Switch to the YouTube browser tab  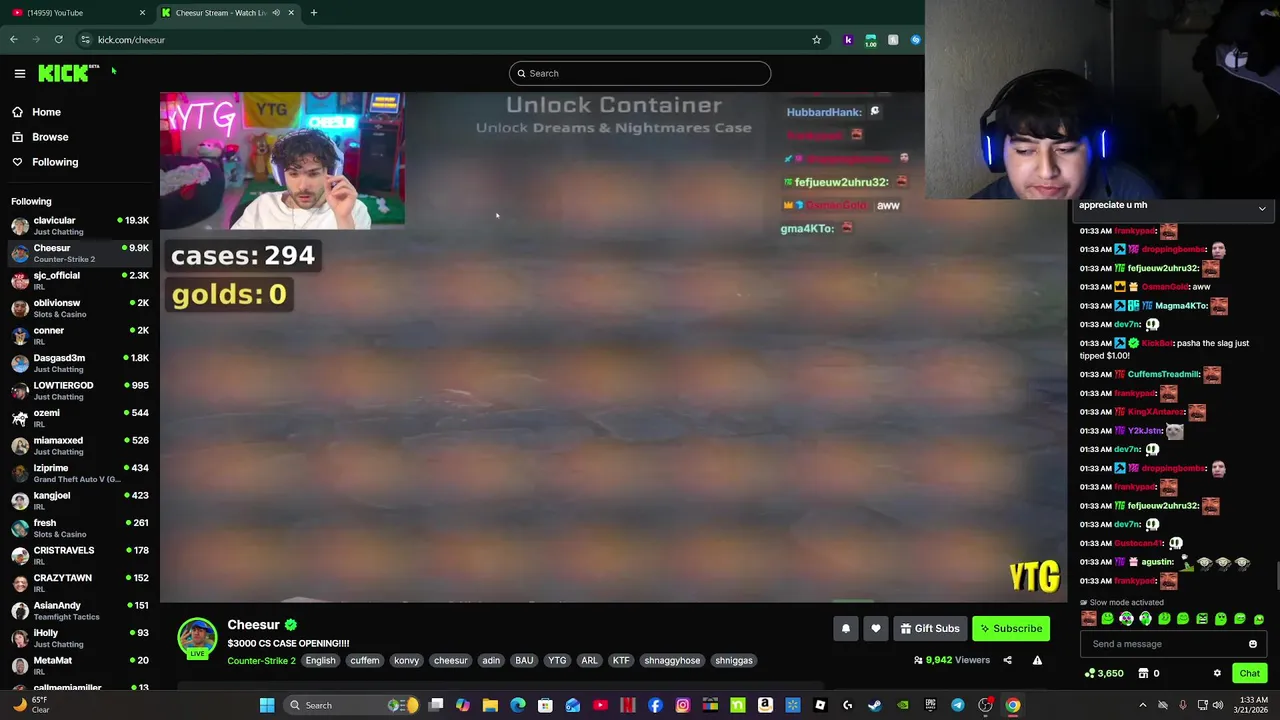pyautogui.click(x=78, y=12)
